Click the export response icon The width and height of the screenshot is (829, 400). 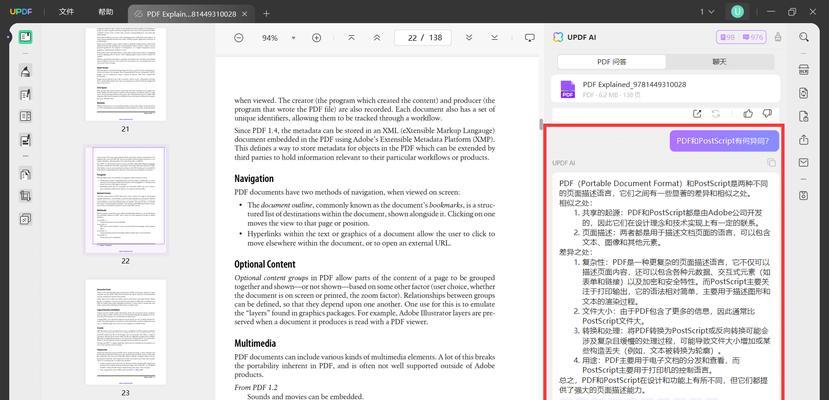697,114
